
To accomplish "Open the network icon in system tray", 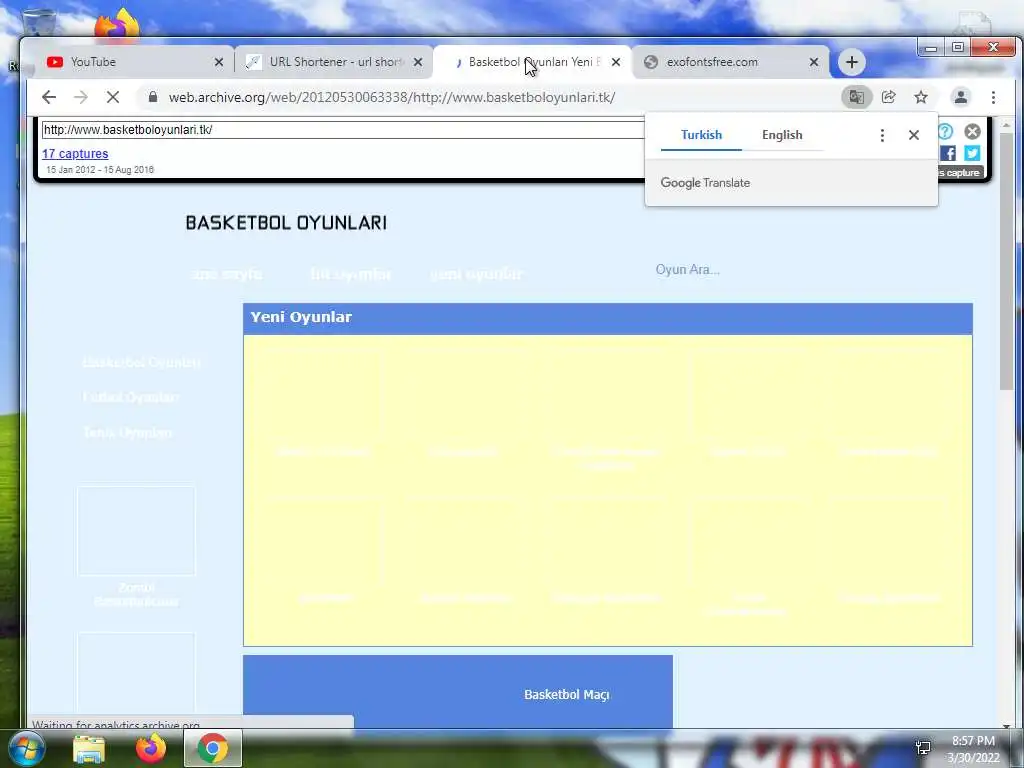I will [x=923, y=748].
